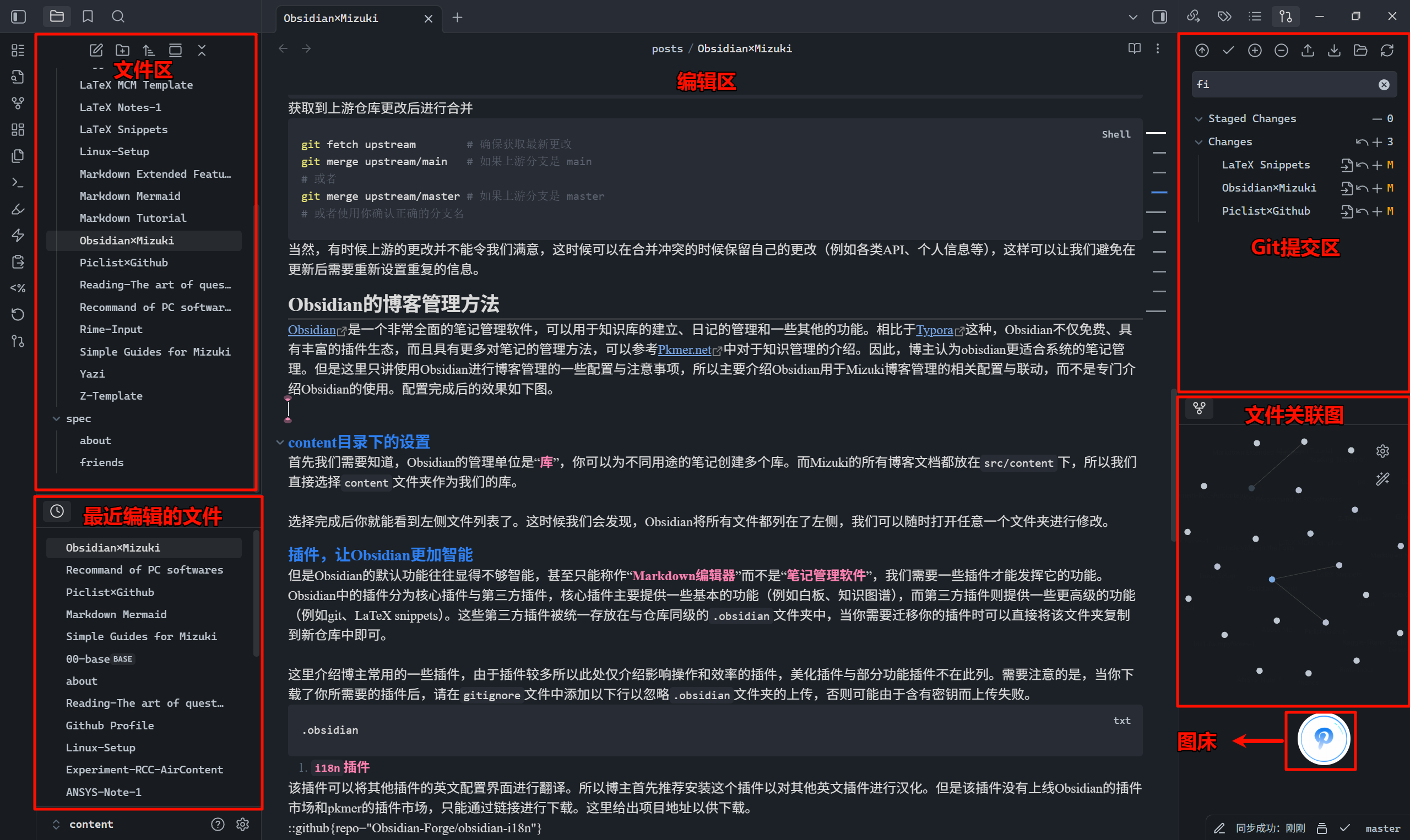Toggle the left sidebar collapsed

[x=18, y=17]
